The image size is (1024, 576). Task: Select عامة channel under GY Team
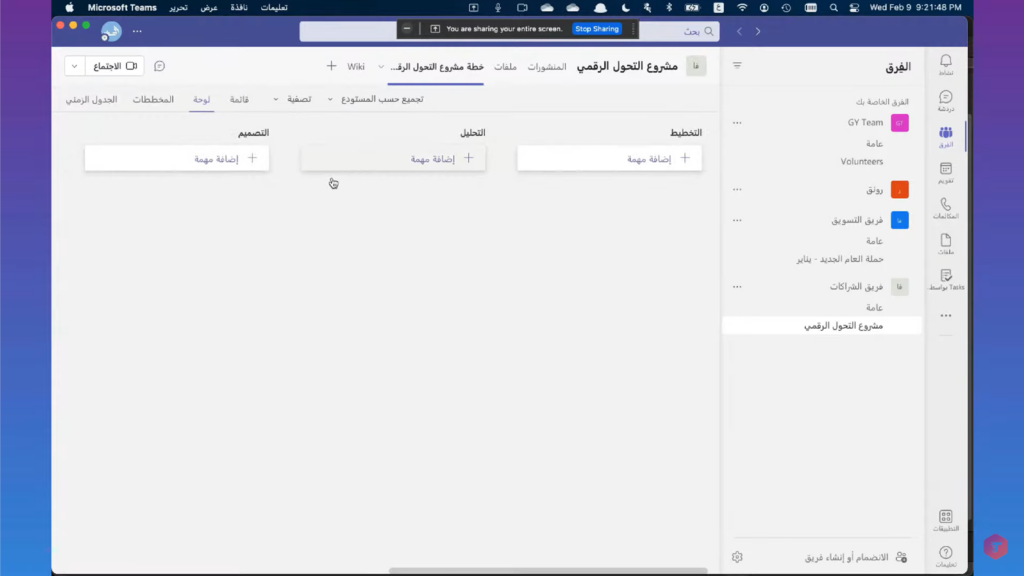[x=874, y=144]
